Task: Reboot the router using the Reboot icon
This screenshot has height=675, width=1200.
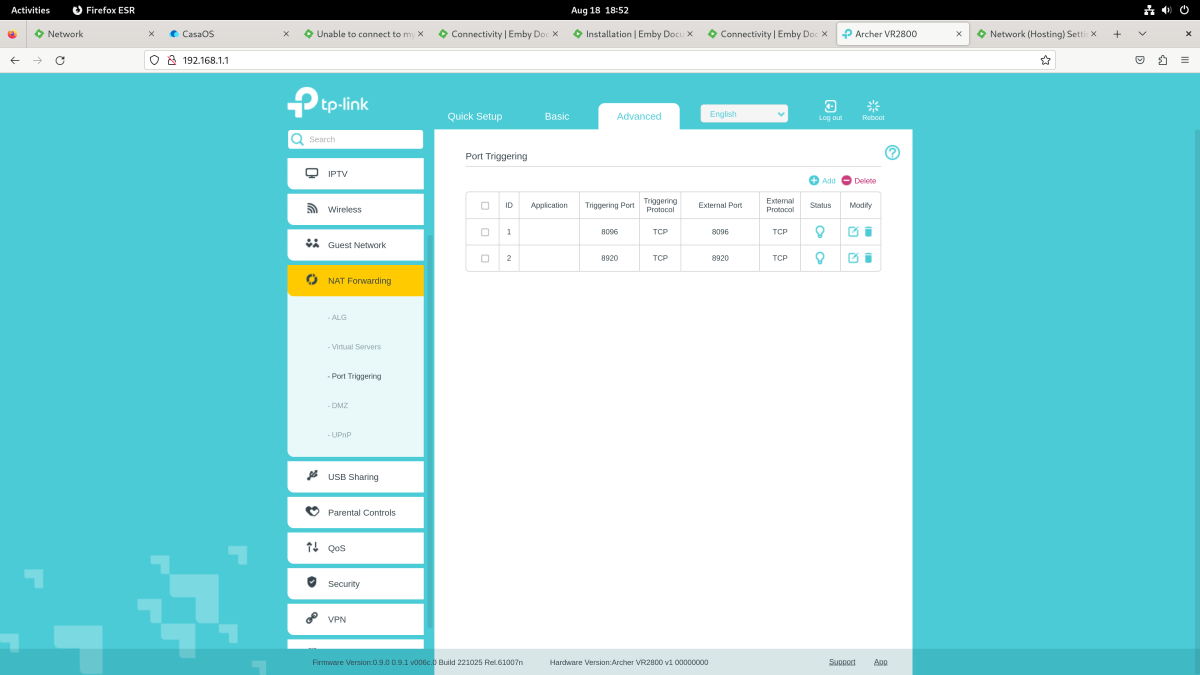Action: click(872, 109)
